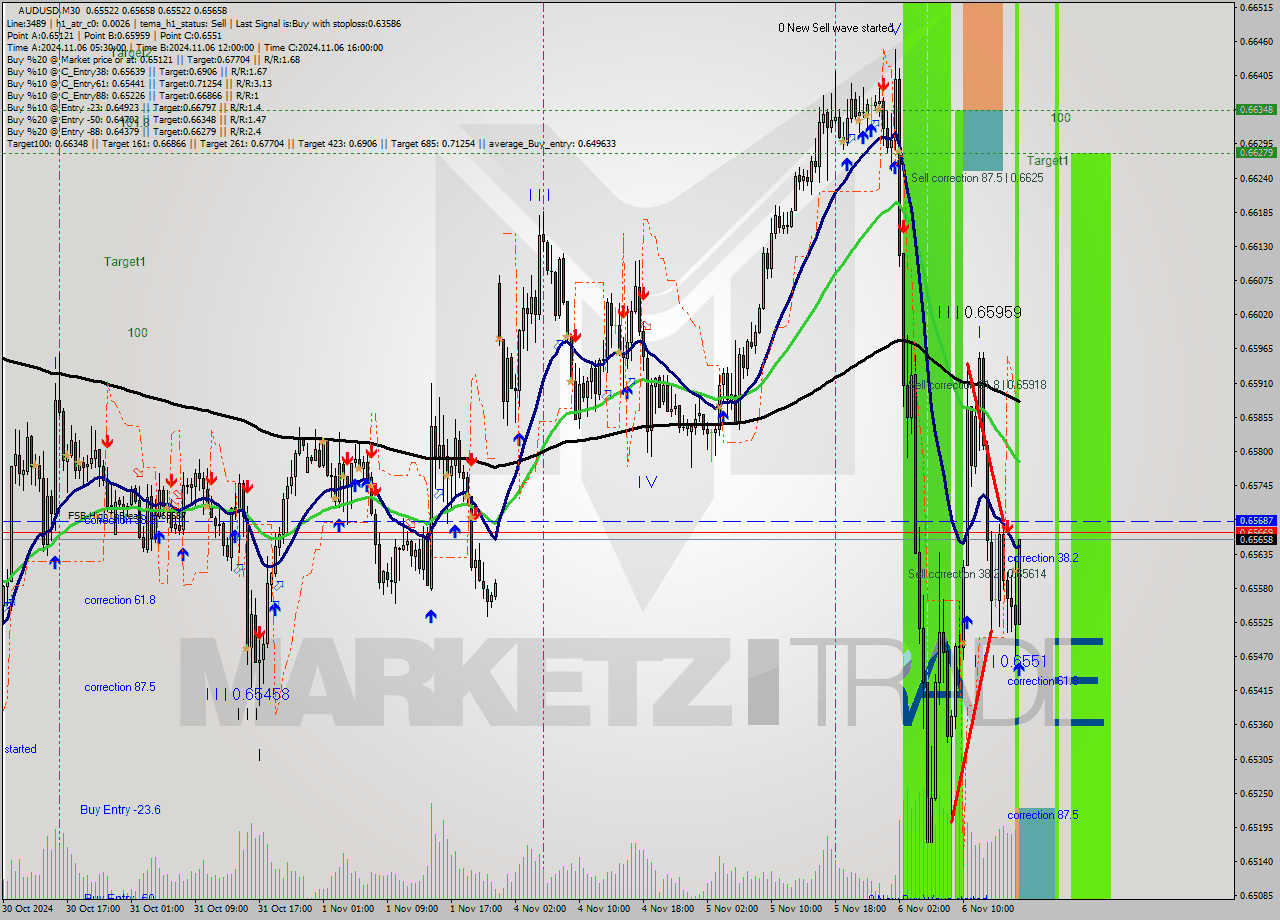
Task: Select 'Sell correction 38.2 | 0.65614' label
Action: point(977,574)
